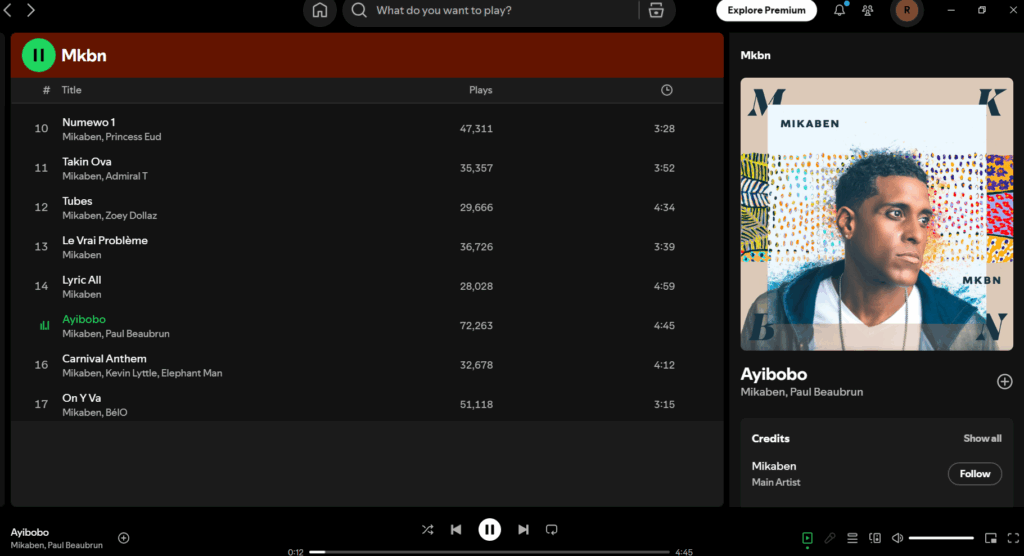Open Connect to a device
Image resolution: width=1024 pixels, height=556 pixels.
coord(875,538)
